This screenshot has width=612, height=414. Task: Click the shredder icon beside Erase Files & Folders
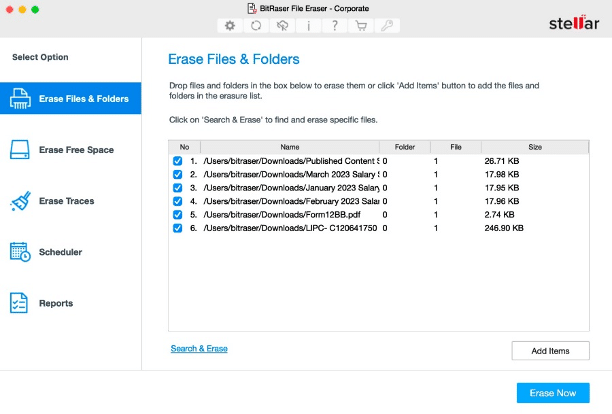(x=20, y=98)
